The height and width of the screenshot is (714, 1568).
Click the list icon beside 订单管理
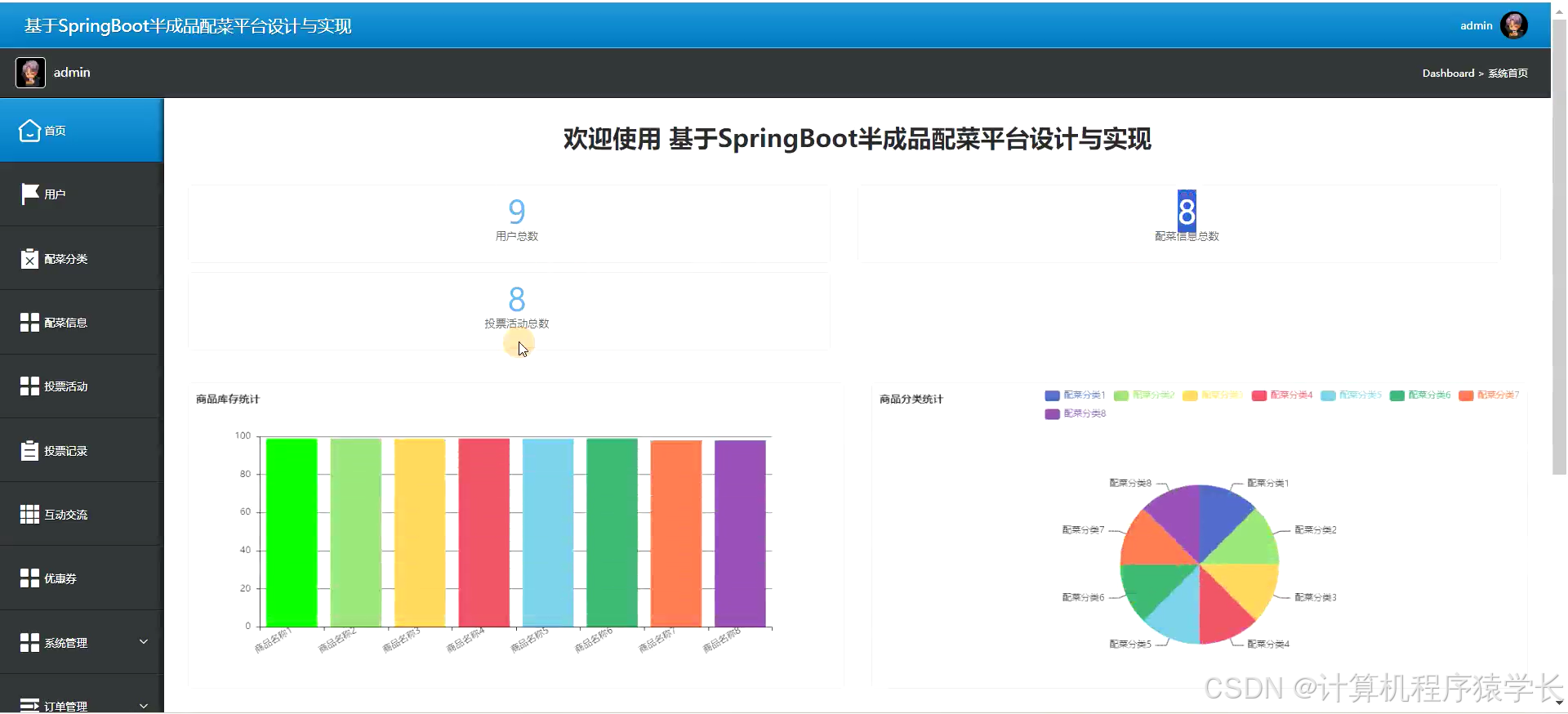coord(29,705)
